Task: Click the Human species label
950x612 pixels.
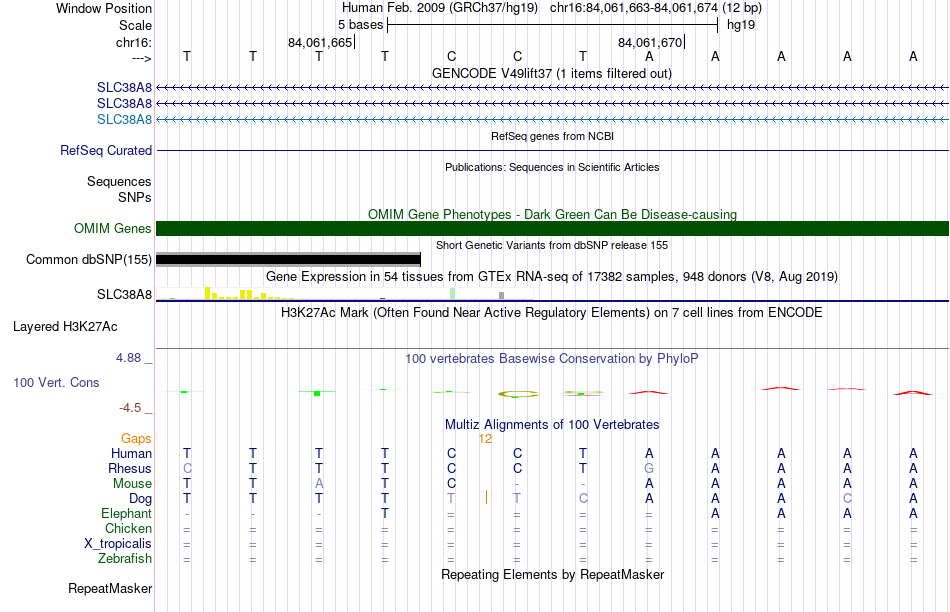Action: (131, 453)
